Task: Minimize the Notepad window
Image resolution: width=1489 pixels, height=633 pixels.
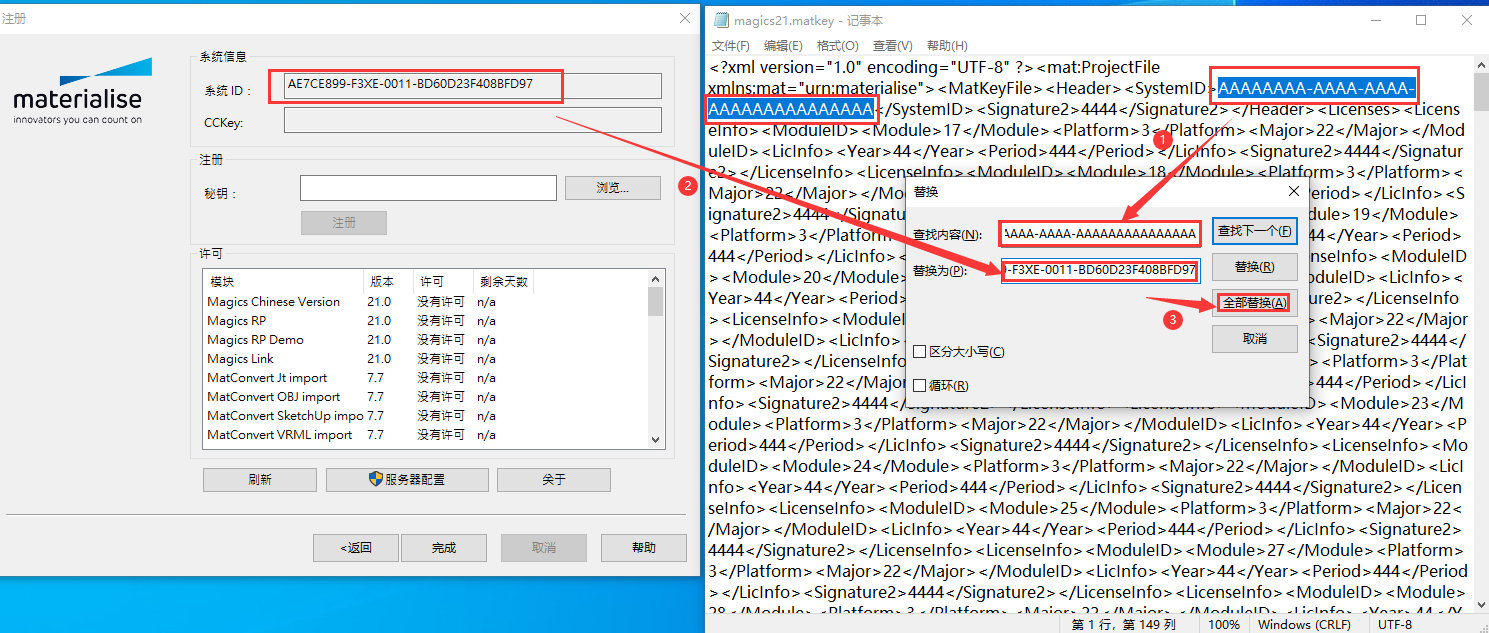Action: pos(1375,20)
